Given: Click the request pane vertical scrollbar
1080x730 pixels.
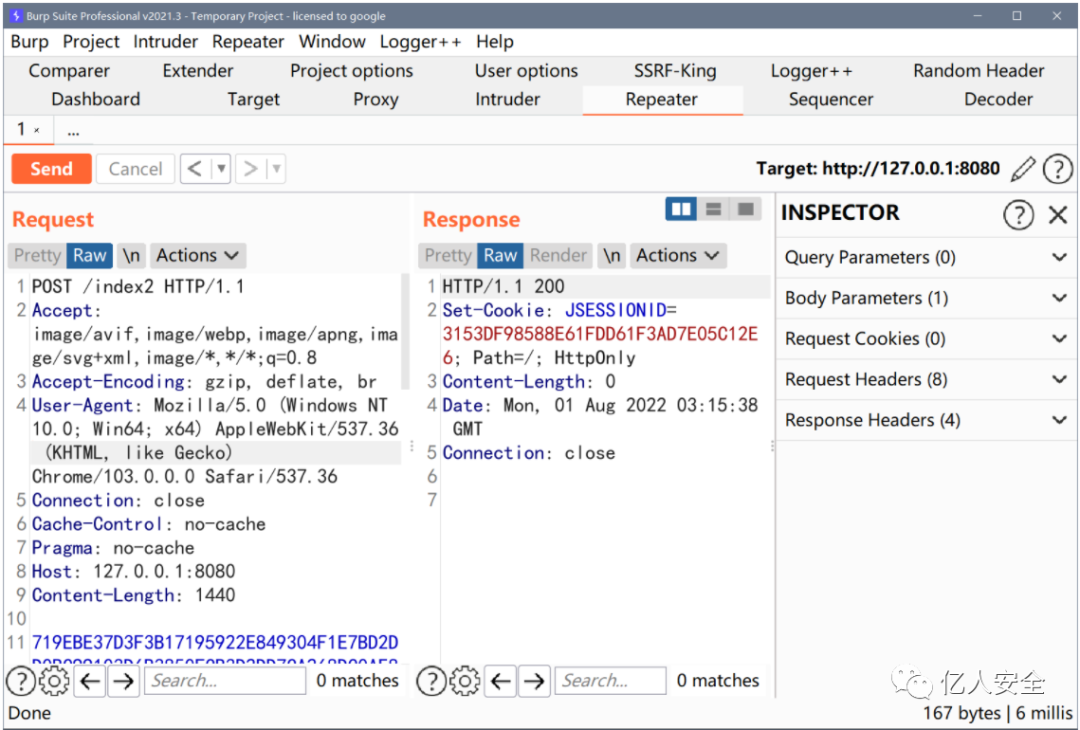Looking at the screenshot, I should pyautogui.click(x=405, y=332).
